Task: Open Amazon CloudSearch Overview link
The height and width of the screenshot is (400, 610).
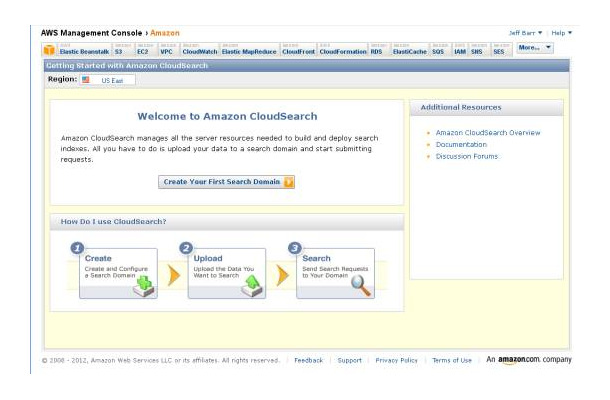Action: (x=488, y=133)
